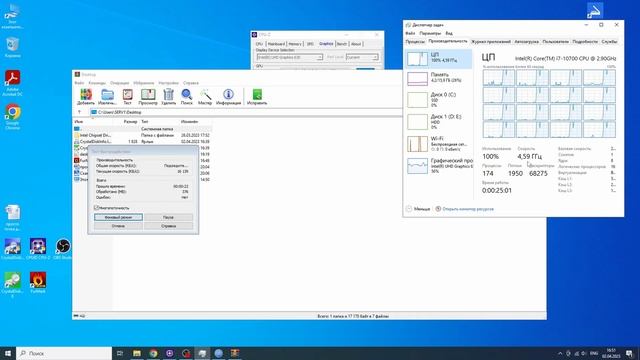The width and height of the screenshot is (640, 360).
Task: Select Wi-Fi in Task Manager performance sidebar
Action: tap(439, 144)
